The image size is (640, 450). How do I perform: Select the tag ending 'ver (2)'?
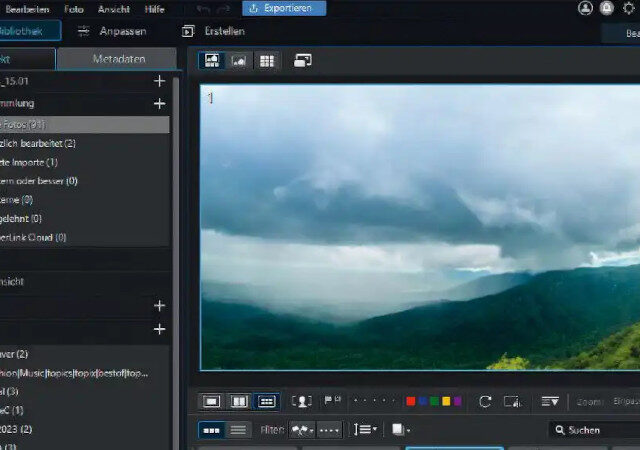point(84,354)
